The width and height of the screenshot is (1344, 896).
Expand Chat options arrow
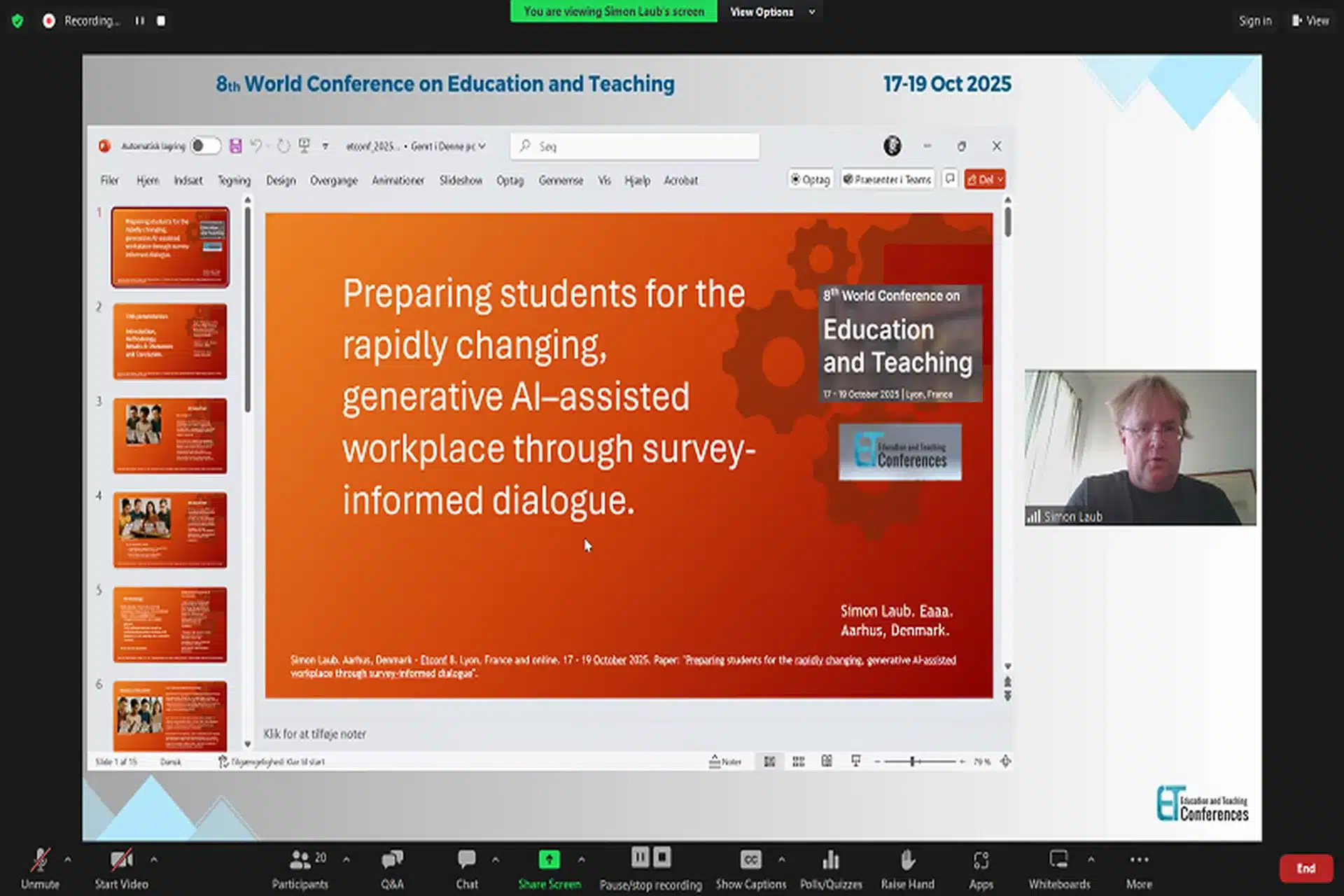pyautogui.click(x=496, y=859)
